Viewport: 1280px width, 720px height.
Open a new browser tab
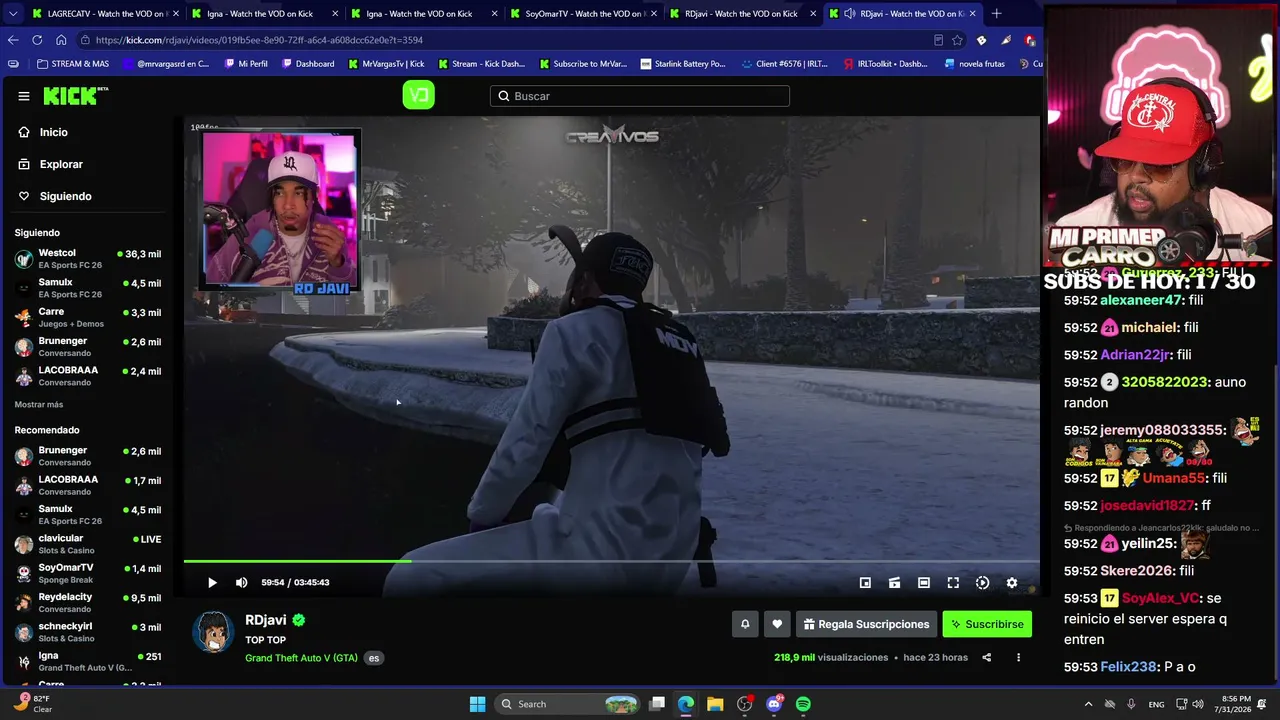click(x=996, y=14)
